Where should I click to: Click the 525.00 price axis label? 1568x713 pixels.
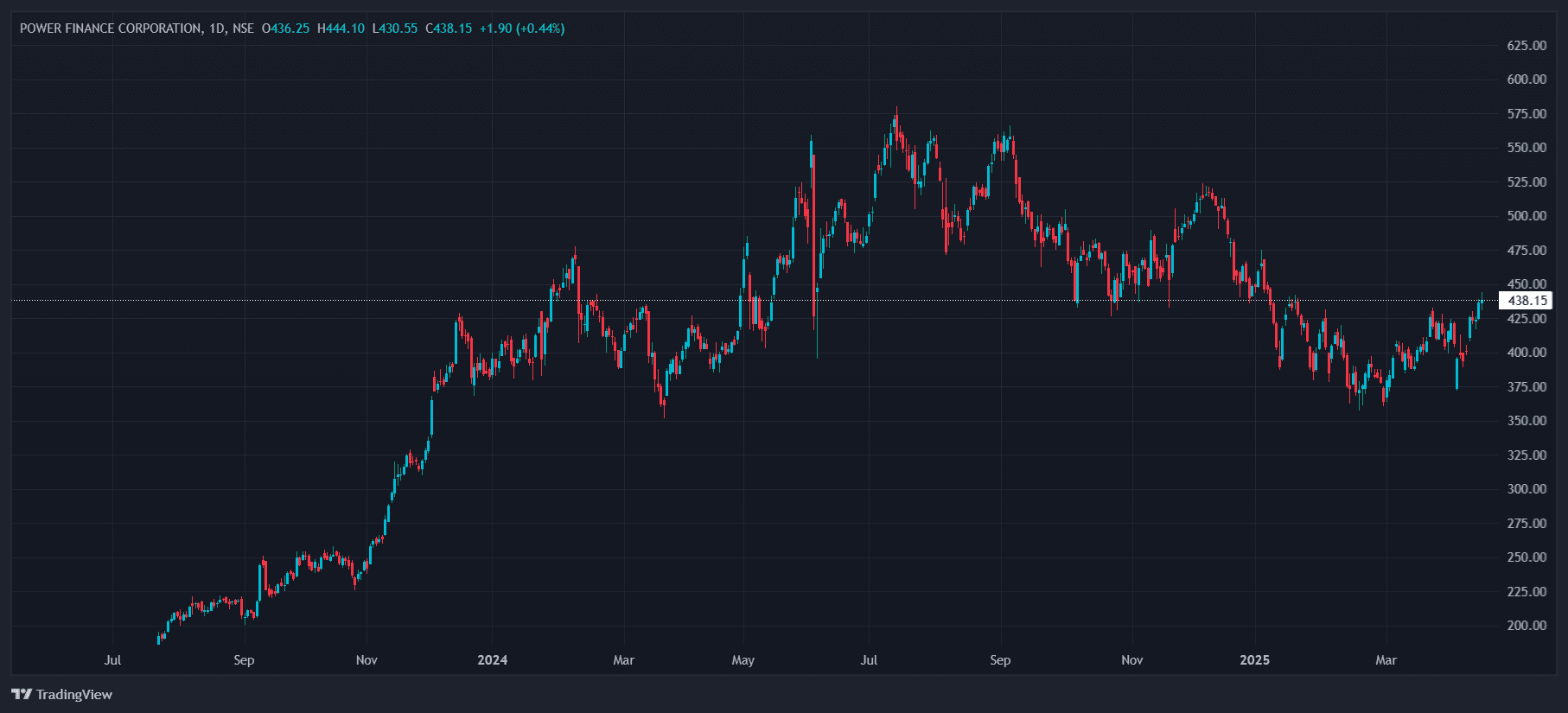tap(1527, 181)
